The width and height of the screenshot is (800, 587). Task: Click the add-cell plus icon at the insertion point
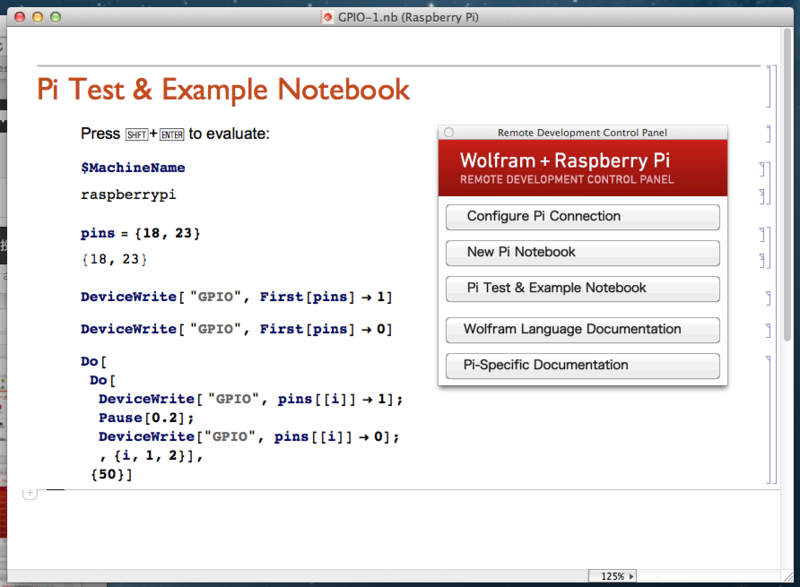(30, 493)
